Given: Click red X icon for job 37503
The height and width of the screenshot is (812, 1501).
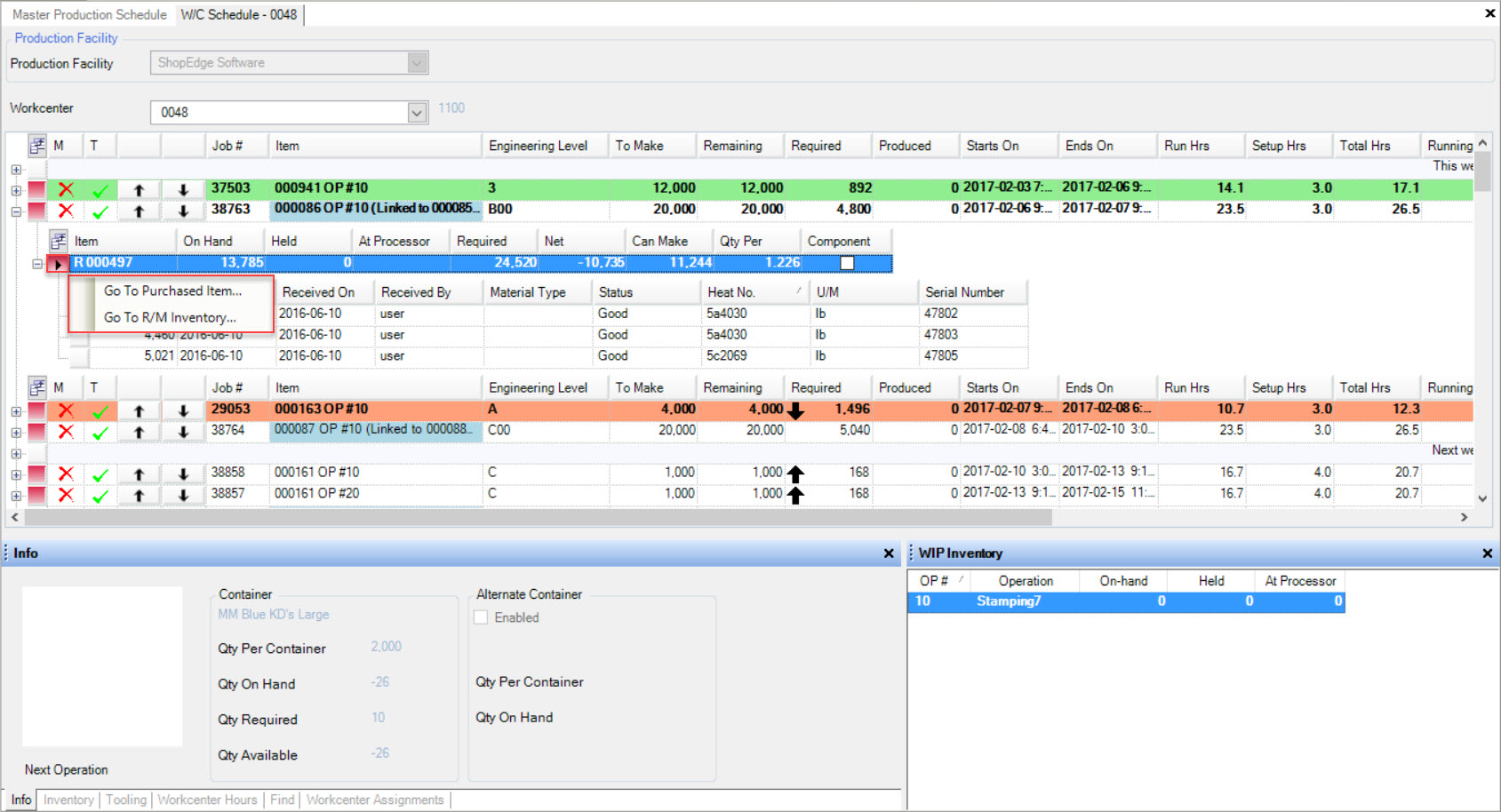Looking at the screenshot, I should pyautogui.click(x=66, y=189).
